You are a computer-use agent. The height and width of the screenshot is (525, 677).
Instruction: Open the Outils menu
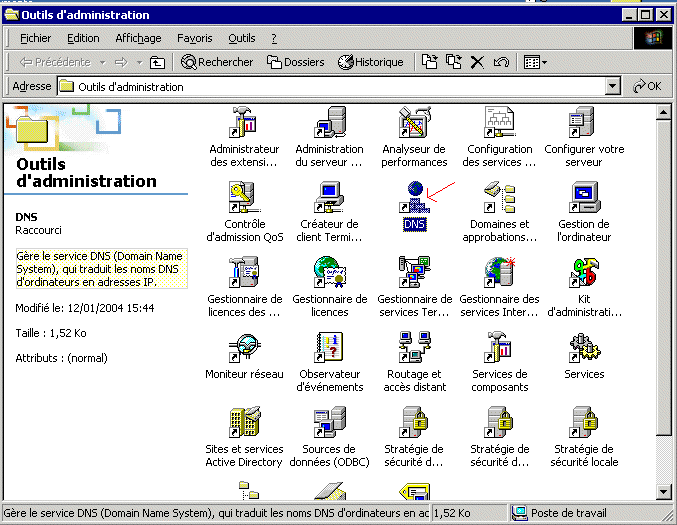(242, 38)
